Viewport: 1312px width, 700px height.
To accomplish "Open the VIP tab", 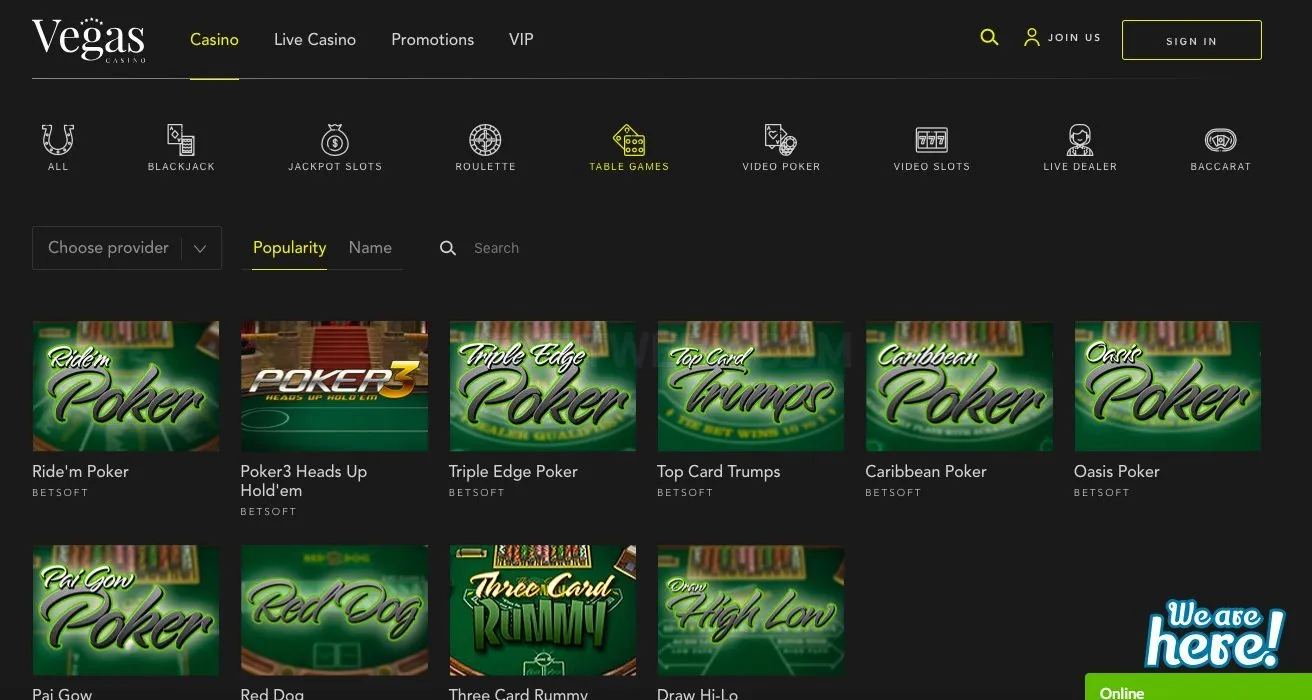I will (521, 40).
